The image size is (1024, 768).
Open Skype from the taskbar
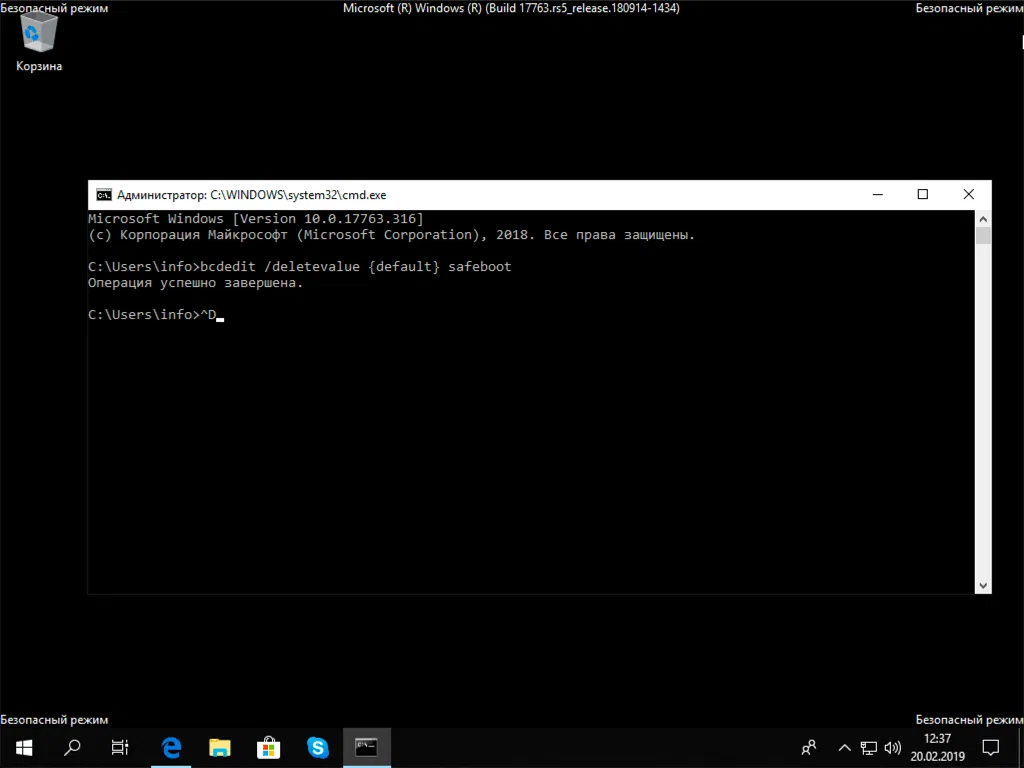point(318,747)
